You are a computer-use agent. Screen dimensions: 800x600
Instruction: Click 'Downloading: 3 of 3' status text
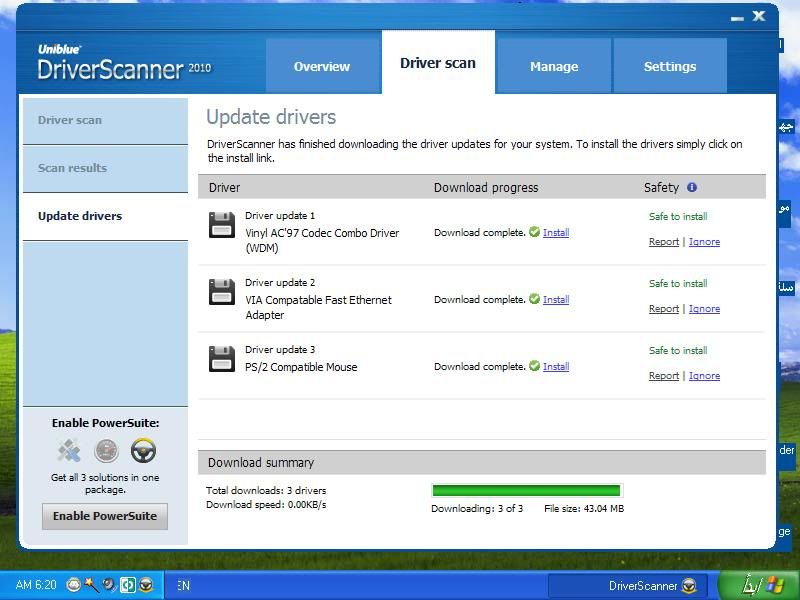(x=477, y=509)
